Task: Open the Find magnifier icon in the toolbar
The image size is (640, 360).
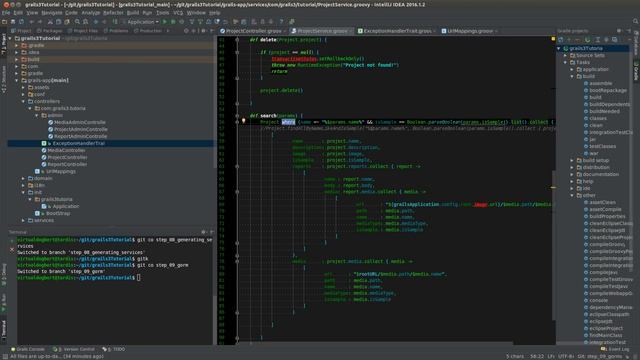Action: pyautogui.click(x=77, y=22)
